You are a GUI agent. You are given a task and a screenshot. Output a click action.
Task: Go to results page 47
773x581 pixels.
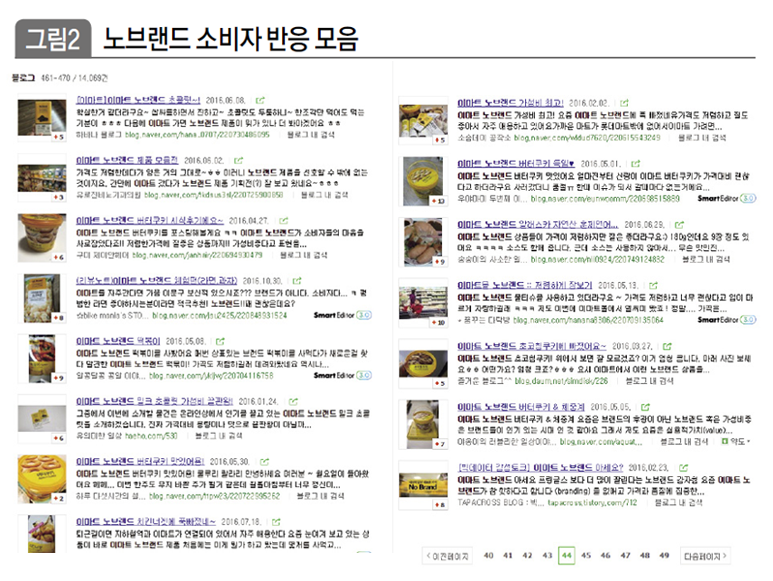(626, 555)
